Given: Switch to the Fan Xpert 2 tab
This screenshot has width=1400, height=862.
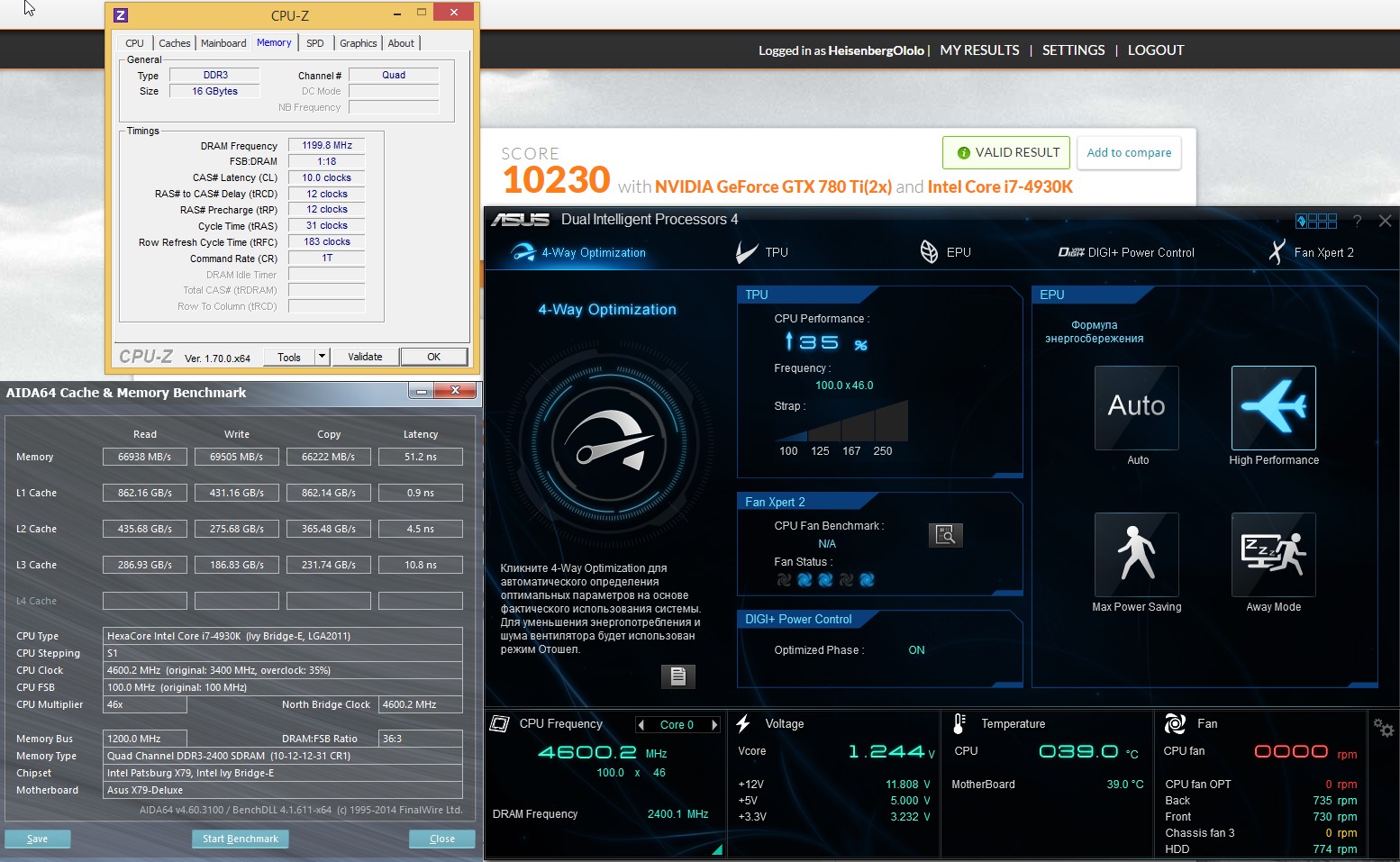Looking at the screenshot, I should point(1312,253).
